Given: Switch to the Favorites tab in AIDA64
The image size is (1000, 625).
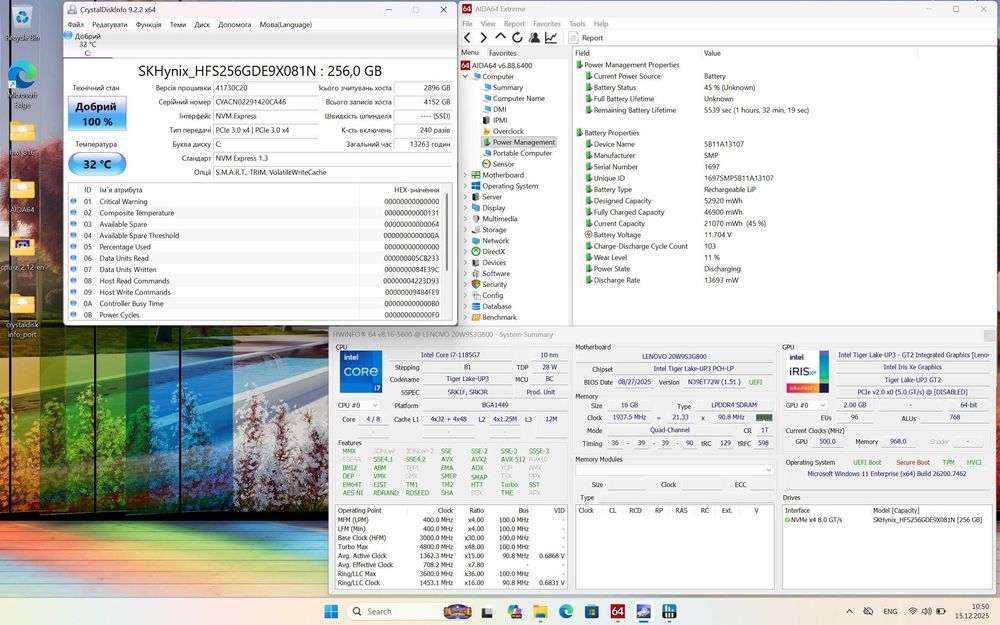Looking at the screenshot, I should point(502,53).
